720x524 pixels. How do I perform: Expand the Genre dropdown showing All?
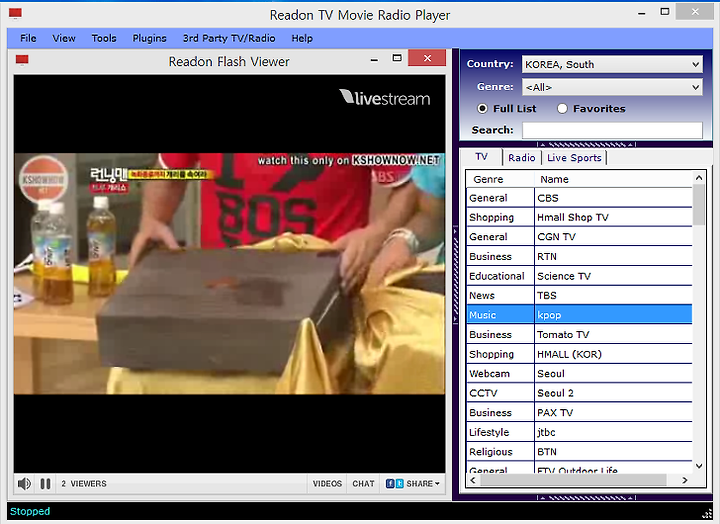pos(612,87)
